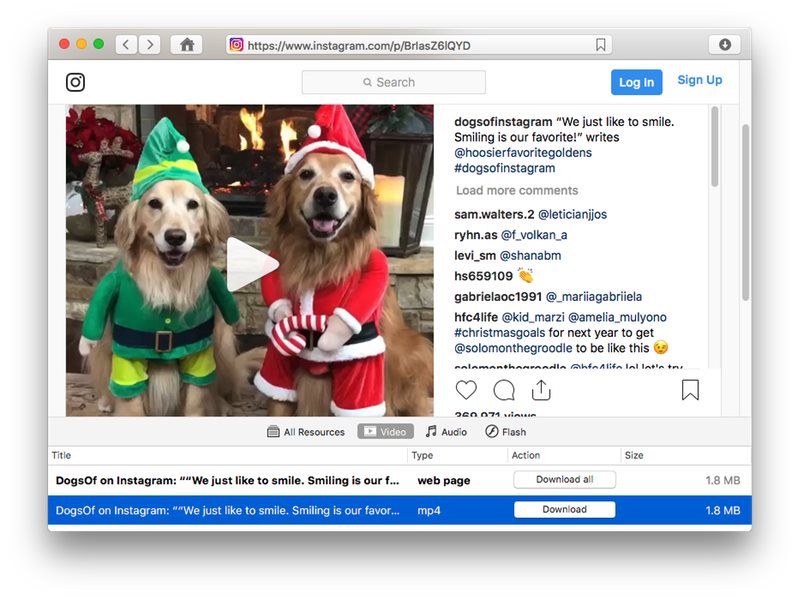800x600 pixels.
Task: Open the downloads arrow button
Action: coord(724,45)
